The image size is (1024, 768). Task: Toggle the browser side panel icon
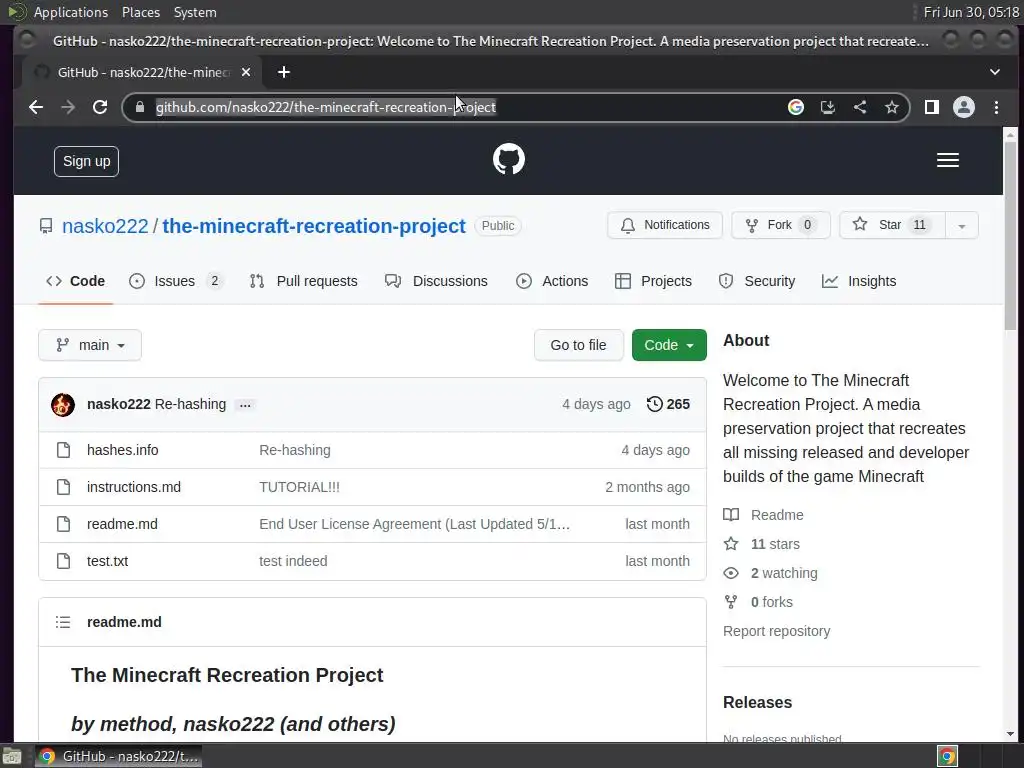pyautogui.click(x=932, y=107)
